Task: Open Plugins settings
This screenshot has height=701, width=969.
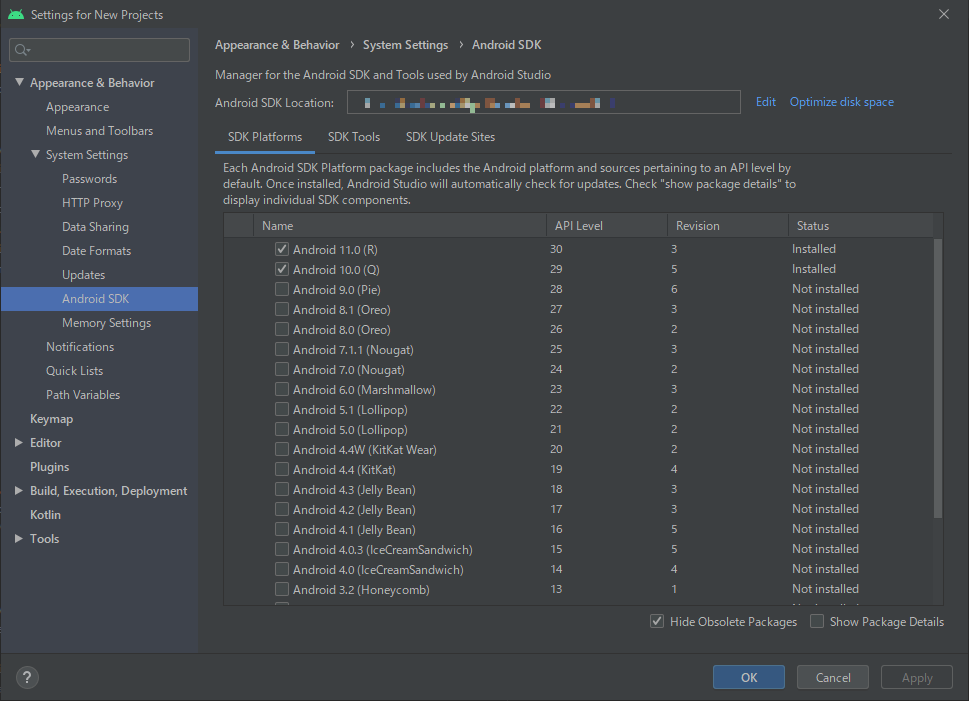Action: (x=49, y=467)
